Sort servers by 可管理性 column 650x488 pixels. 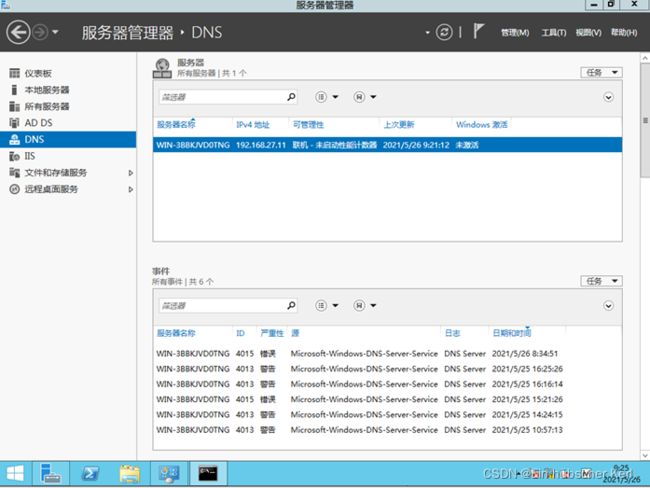308,124
